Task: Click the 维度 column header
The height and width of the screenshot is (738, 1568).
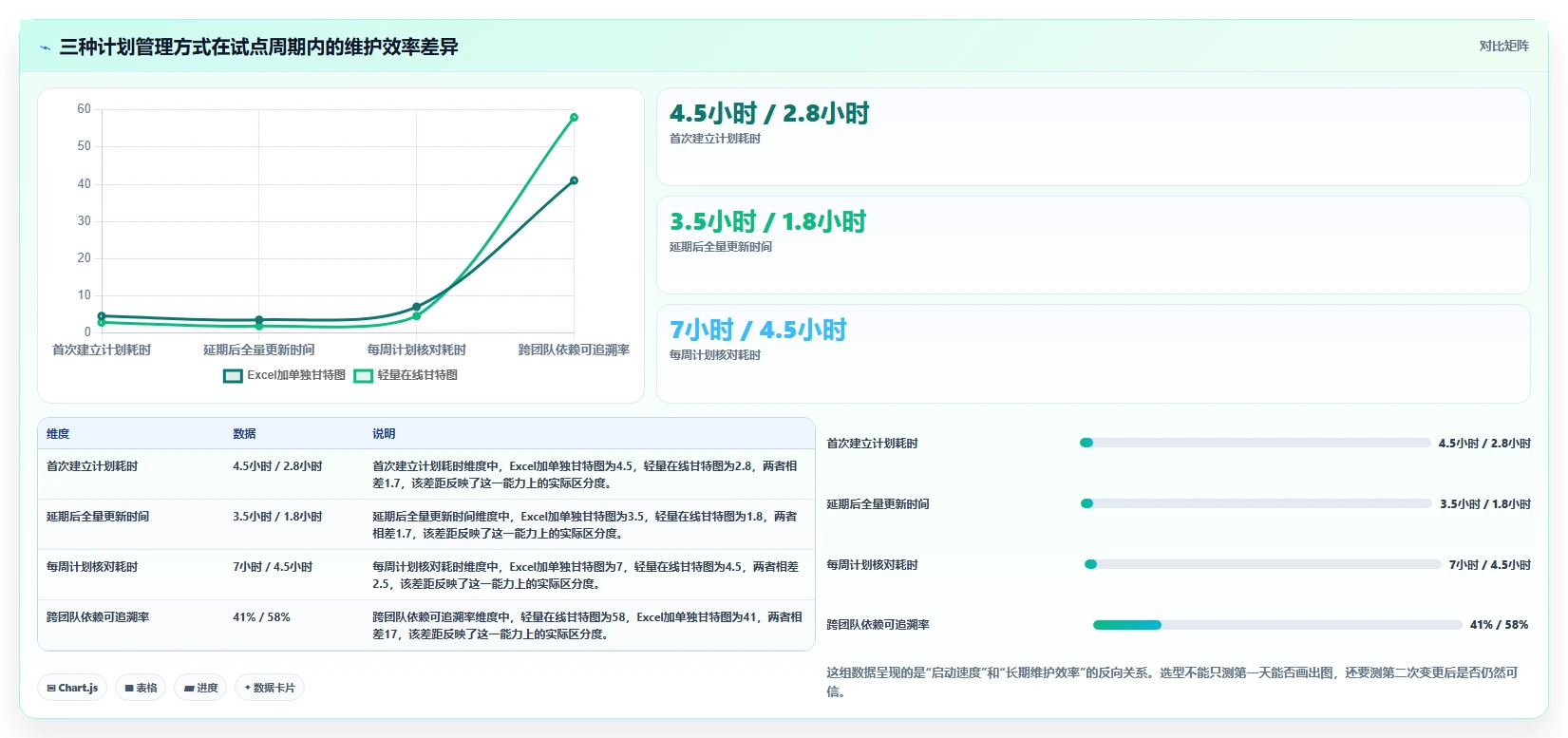Action: tap(58, 434)
